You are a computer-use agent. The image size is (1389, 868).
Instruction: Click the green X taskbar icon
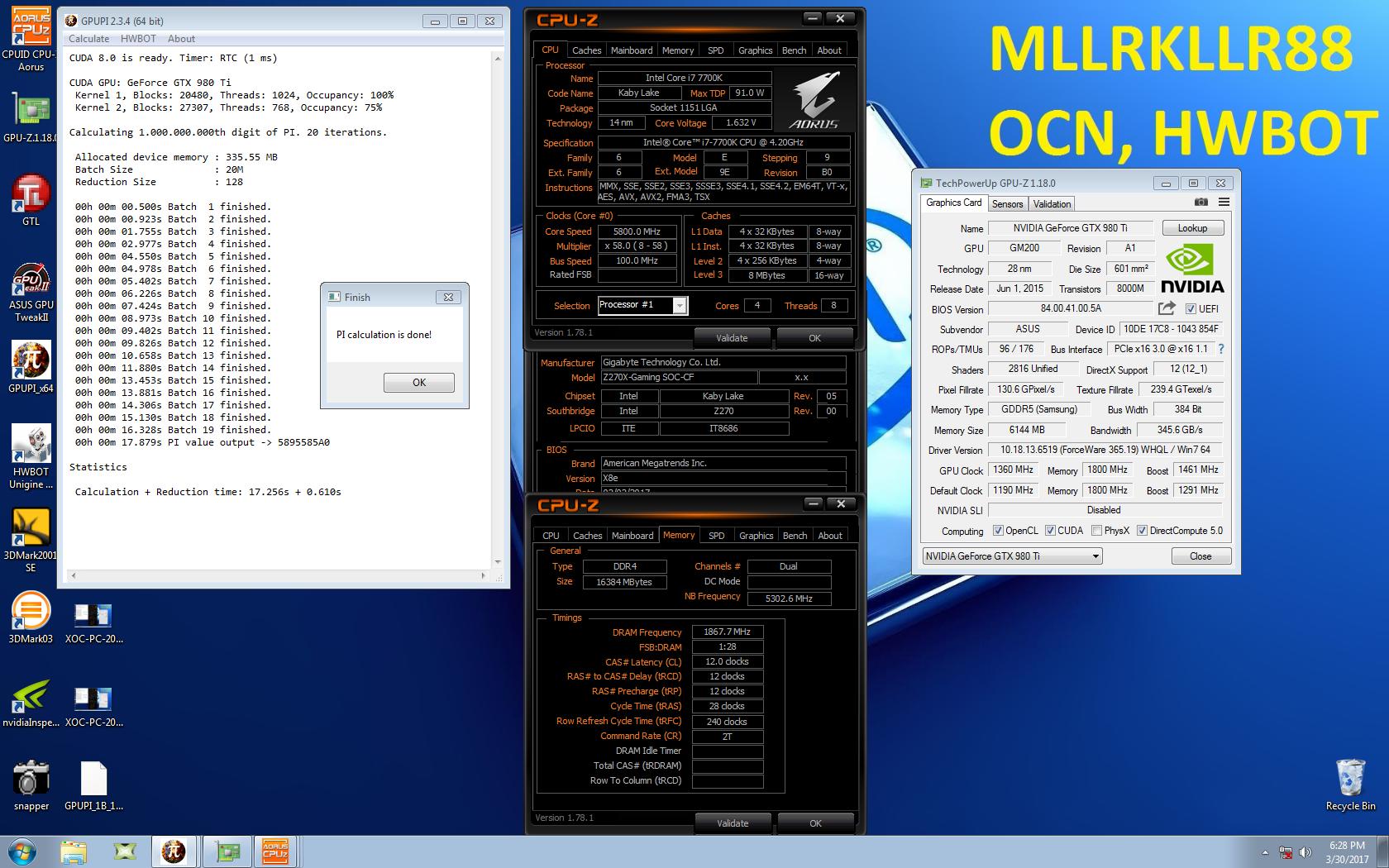point(125,851)
